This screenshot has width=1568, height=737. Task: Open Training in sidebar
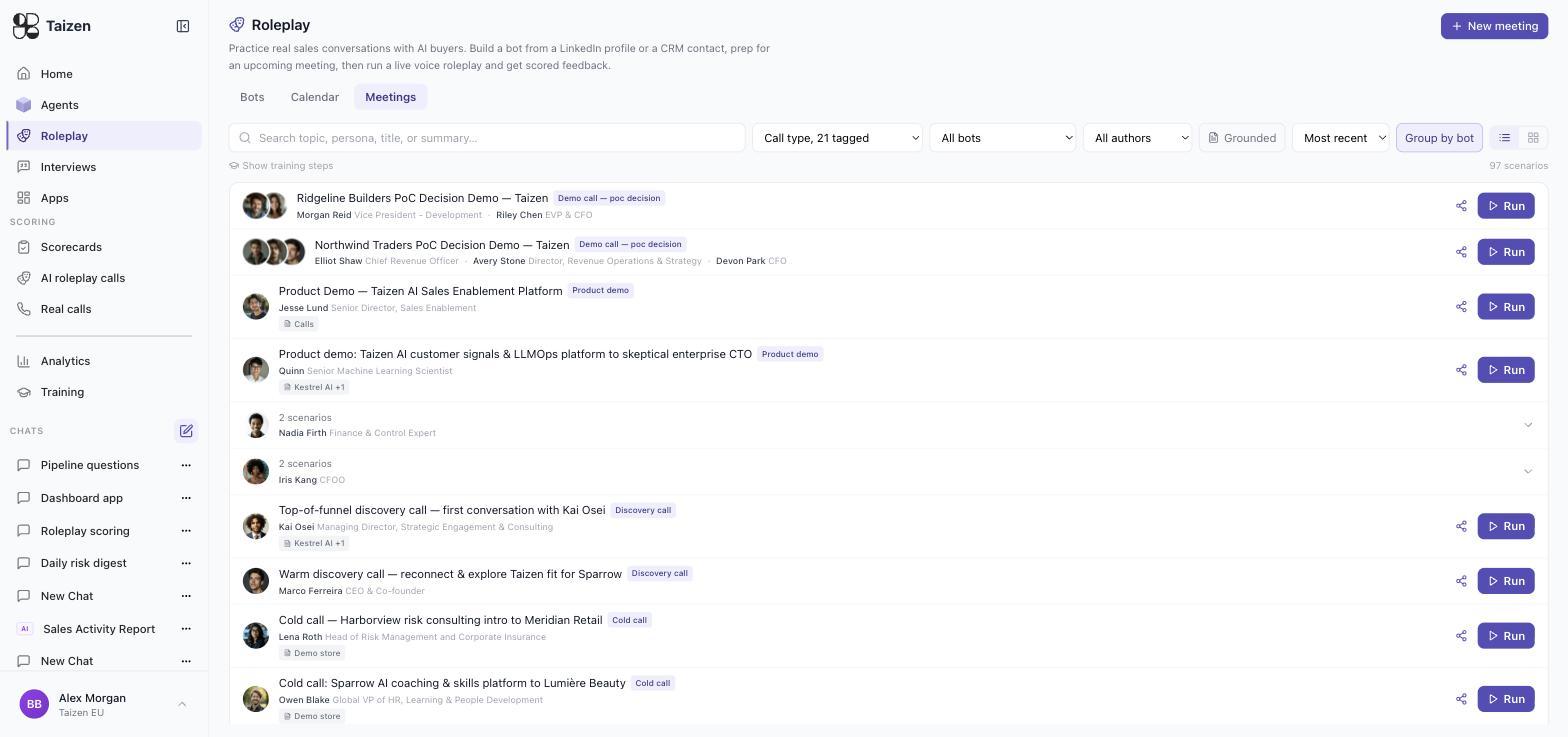click(104, 392)
